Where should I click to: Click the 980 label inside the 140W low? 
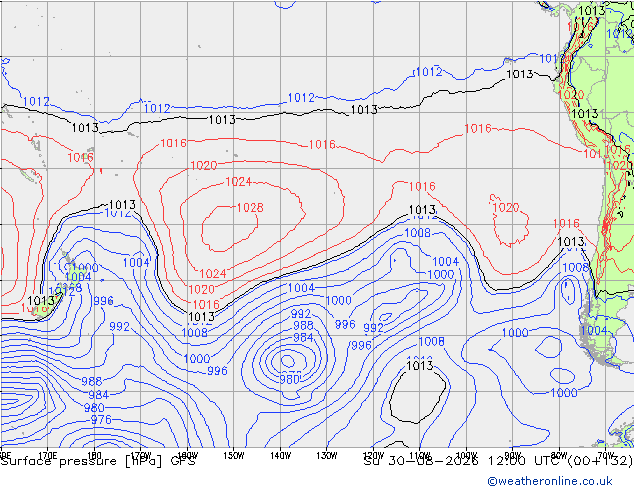(x=290, y=380)
